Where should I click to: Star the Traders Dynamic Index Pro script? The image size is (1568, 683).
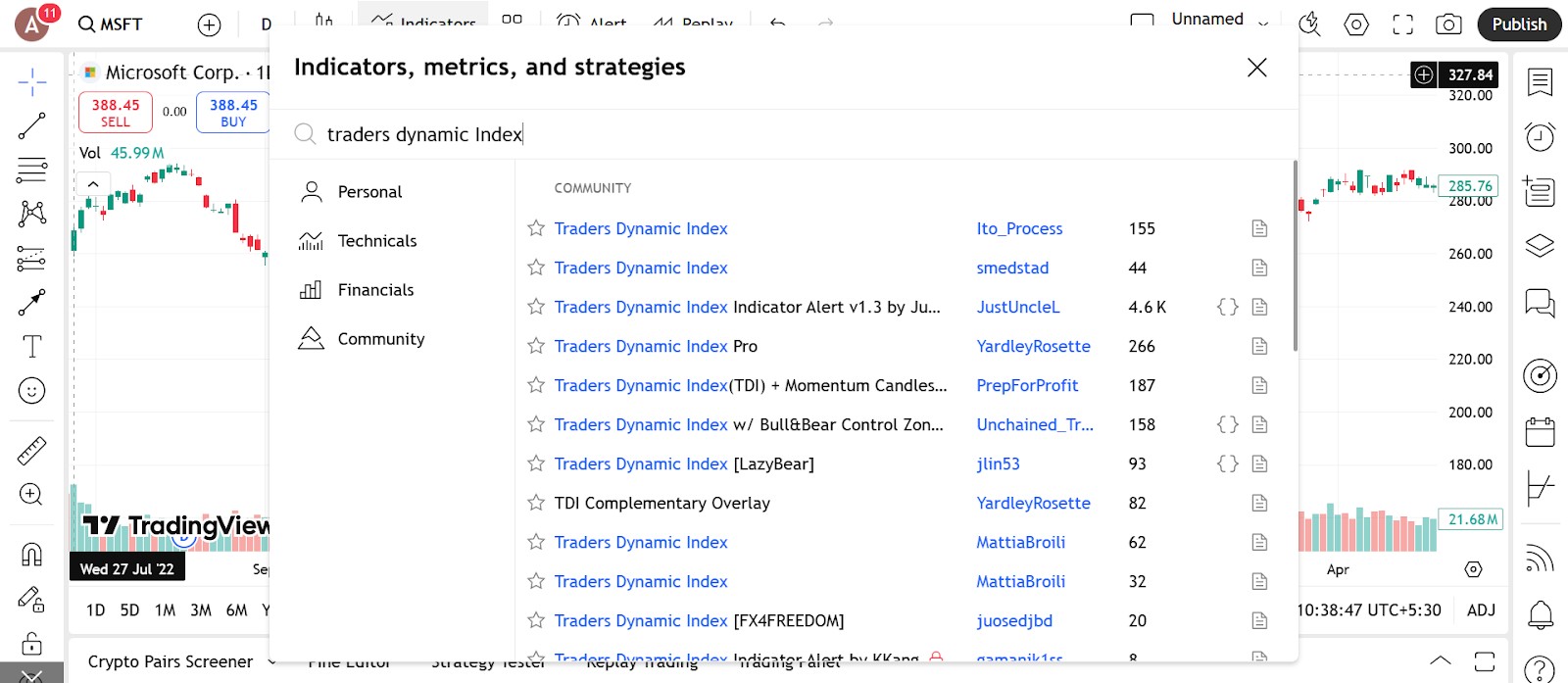536,346
